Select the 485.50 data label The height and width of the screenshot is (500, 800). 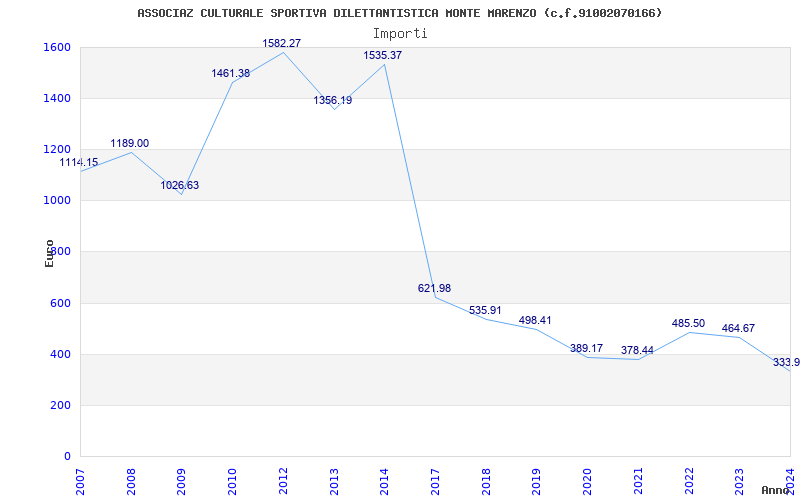pyautogui.click(x=688, y=323)
